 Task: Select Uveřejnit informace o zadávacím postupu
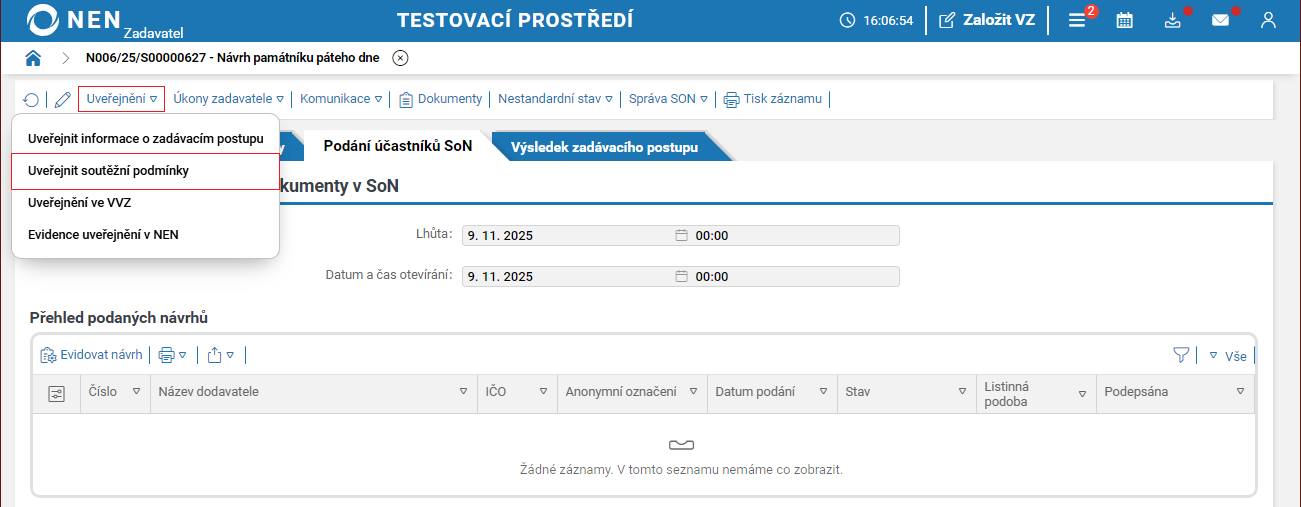point(146,138)
